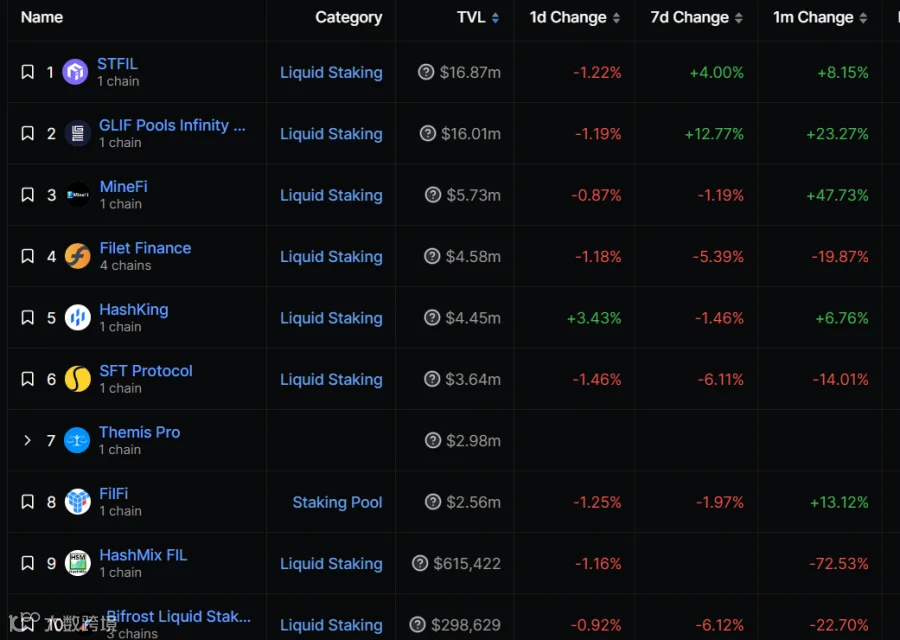
Task: Expand the Themis Pro row
Action: tap(27, 440)
